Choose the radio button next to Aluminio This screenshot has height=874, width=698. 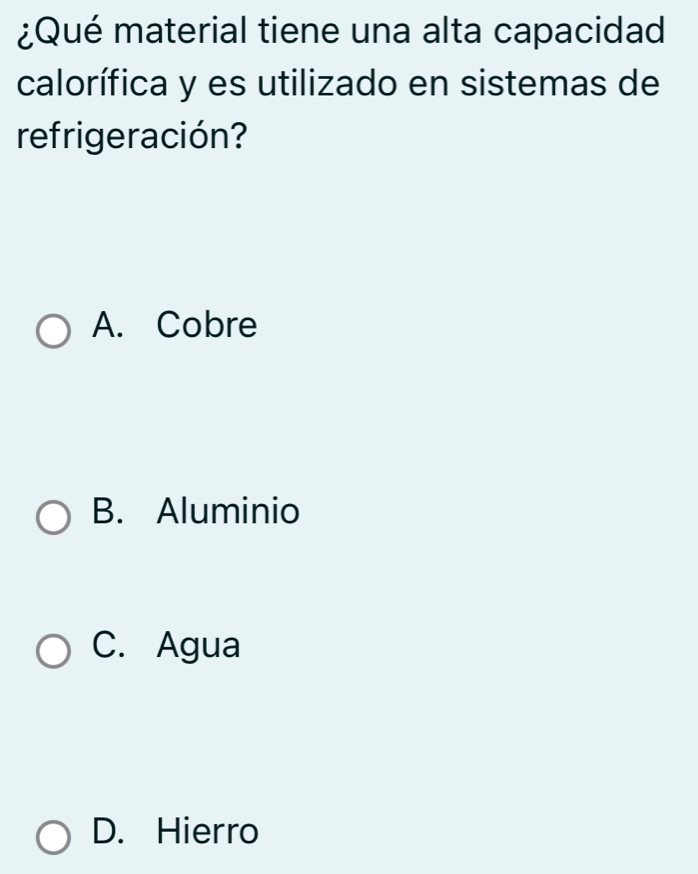(x=53, y=518)
